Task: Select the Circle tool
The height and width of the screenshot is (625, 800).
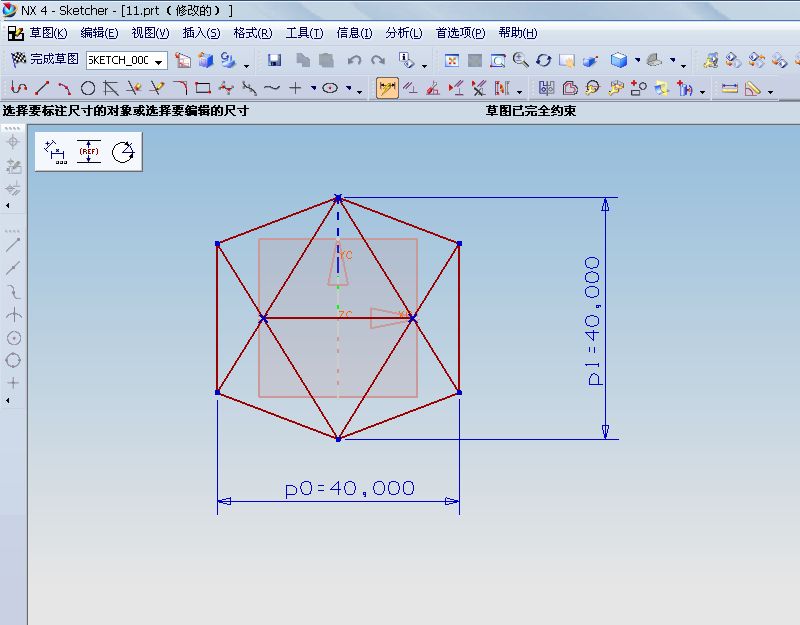Action: tap(88, 88)
